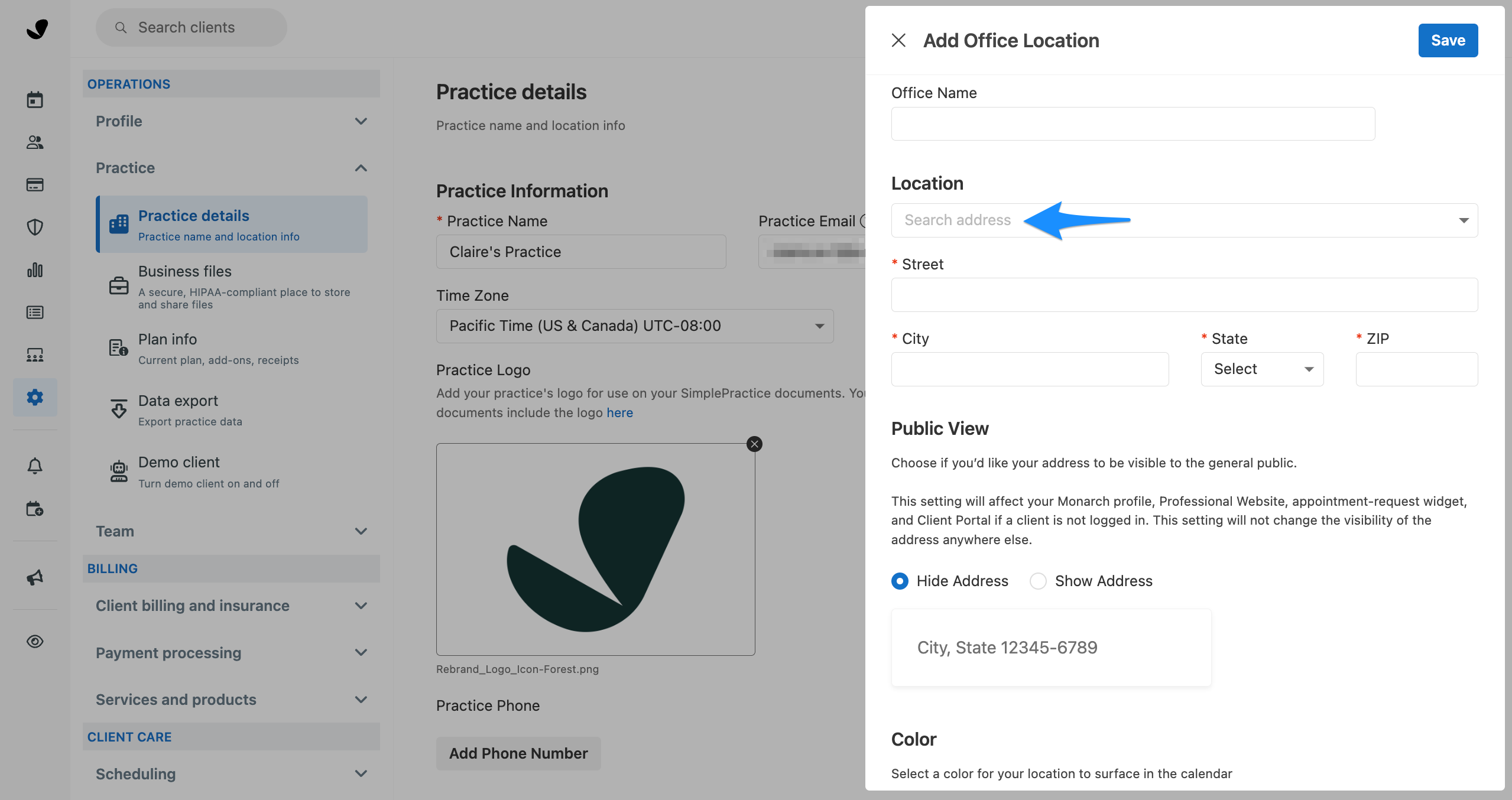The width and height of the screenshot is (1512, 800).
Task: Click the Street input field
Action: 1185,295
